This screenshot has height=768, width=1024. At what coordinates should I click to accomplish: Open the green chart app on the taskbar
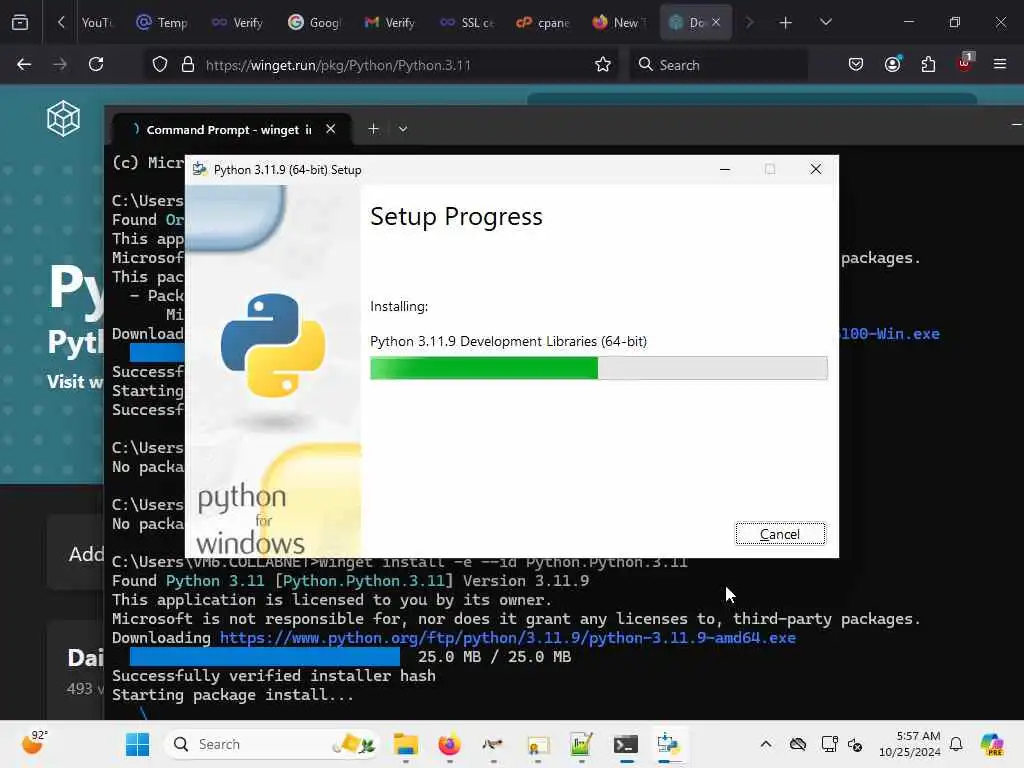coord(581,744)
